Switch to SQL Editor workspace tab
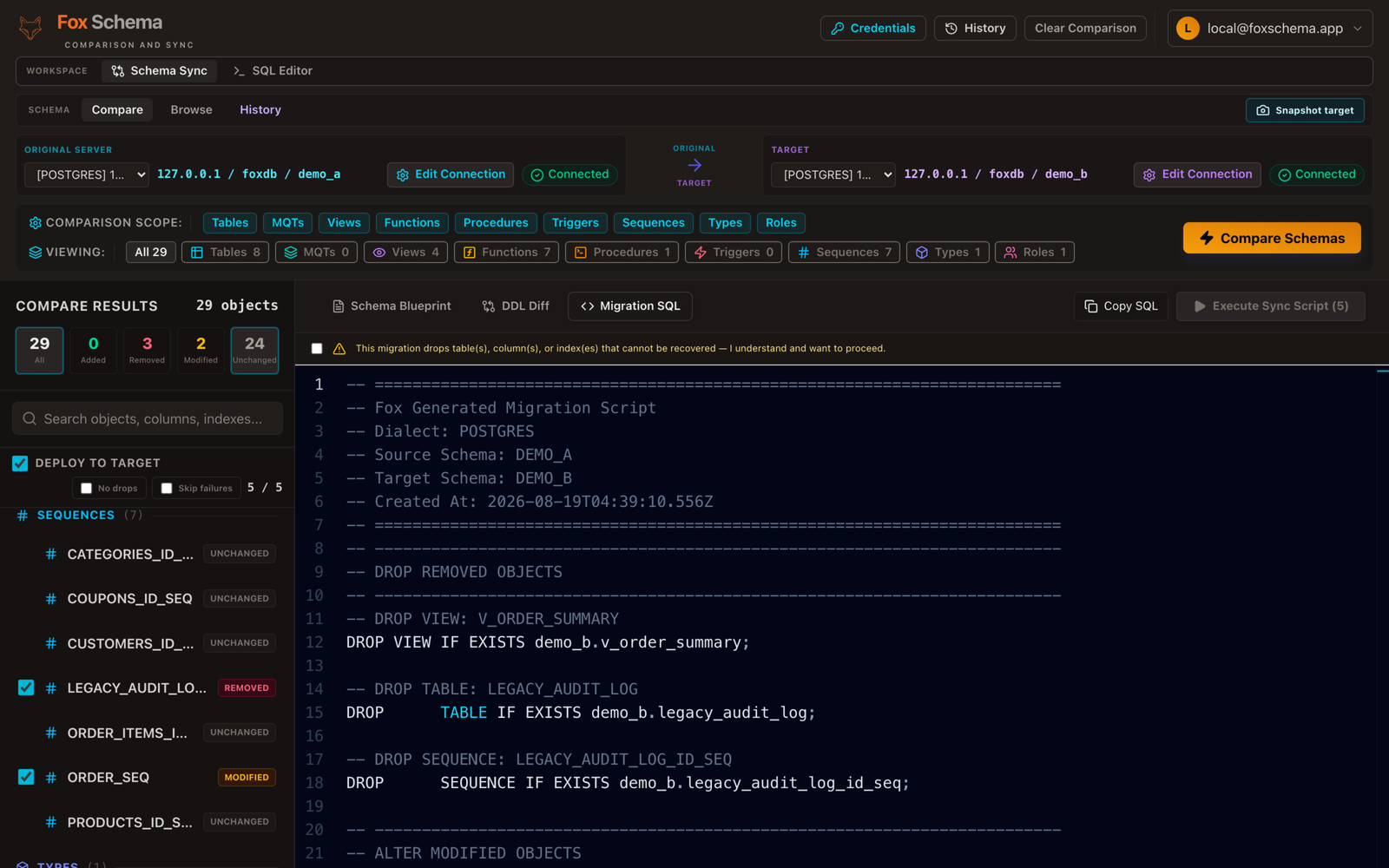The height and width of the screenshot is (868, 1389). point(273,71)
